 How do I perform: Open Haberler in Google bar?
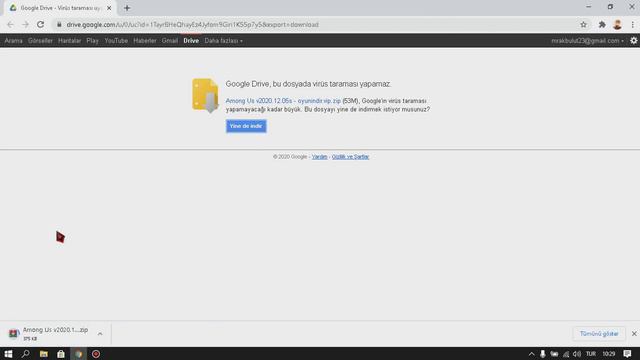click(145, 41)
